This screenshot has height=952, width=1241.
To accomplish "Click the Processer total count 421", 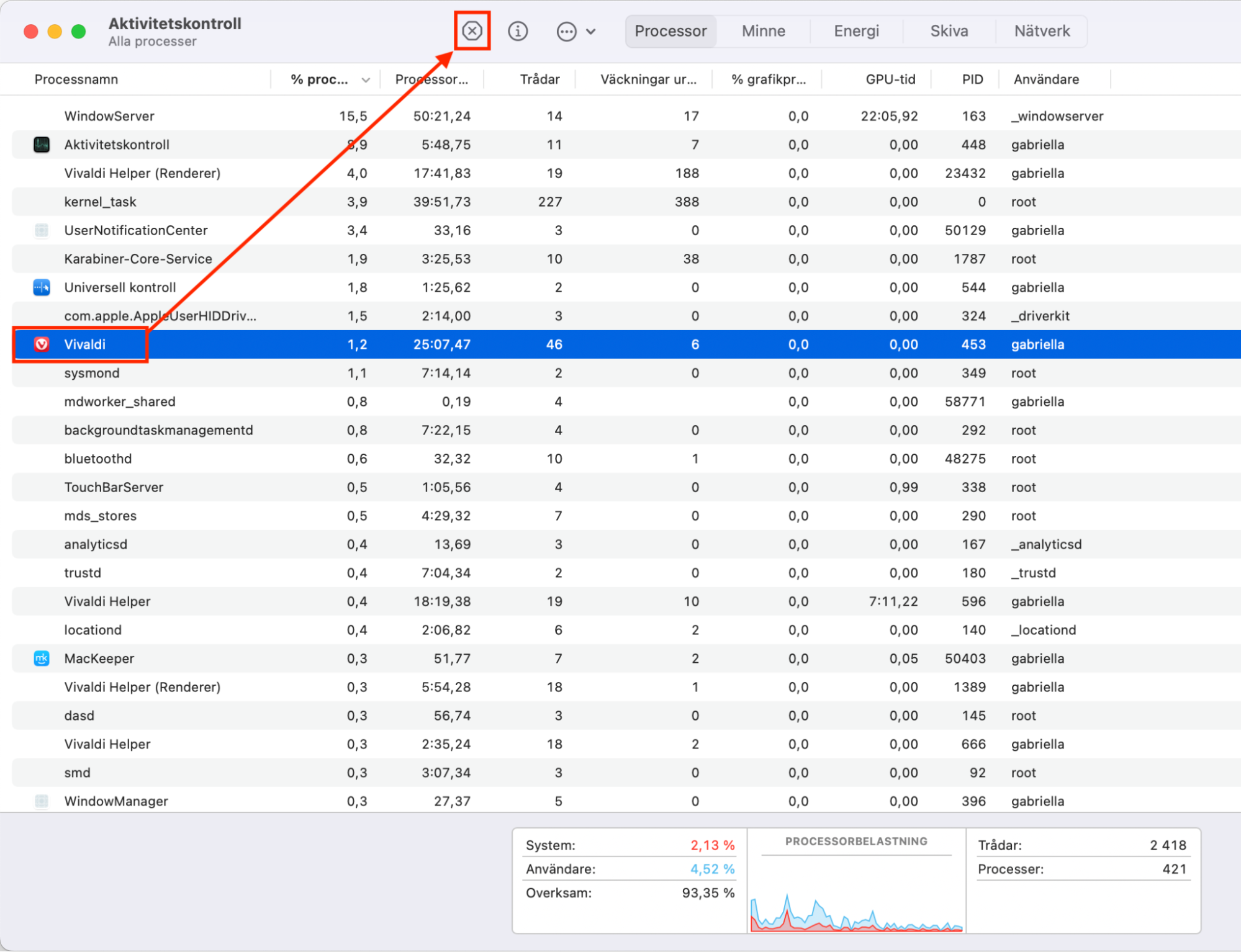I will pos(1174,869).
